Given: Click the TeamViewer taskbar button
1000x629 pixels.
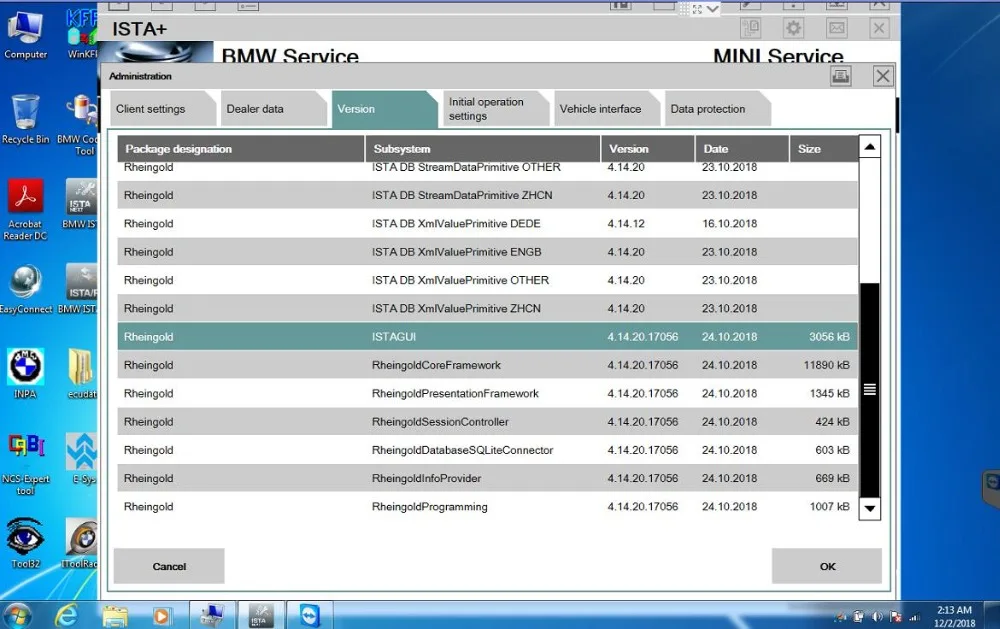Looking at the screenshot, I should point(310,616).
